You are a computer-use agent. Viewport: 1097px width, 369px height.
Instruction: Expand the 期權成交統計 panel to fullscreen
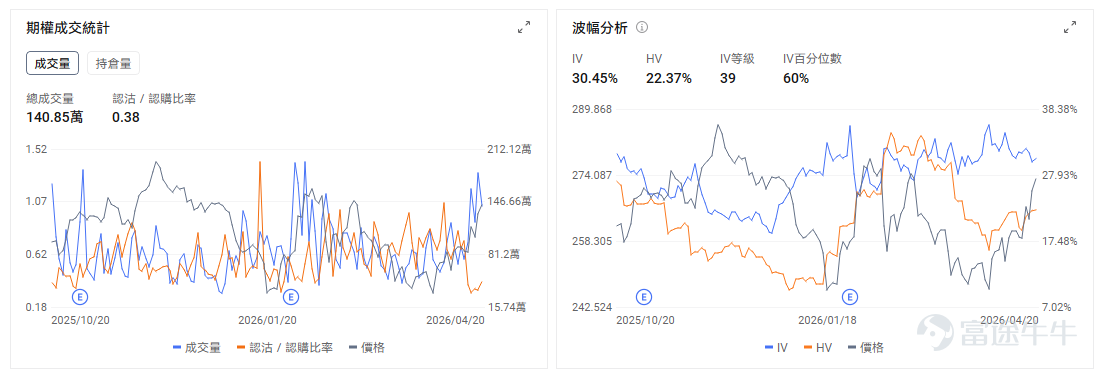click(x=523, y=27)
